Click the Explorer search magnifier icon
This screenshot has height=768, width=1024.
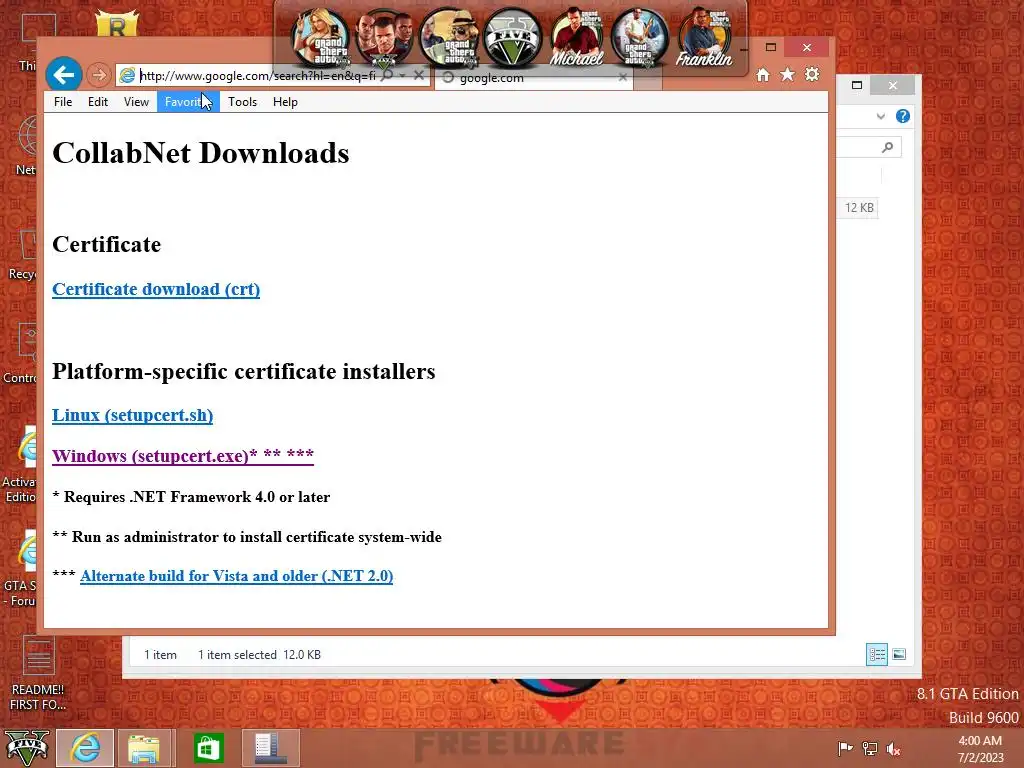pos(887,147)
